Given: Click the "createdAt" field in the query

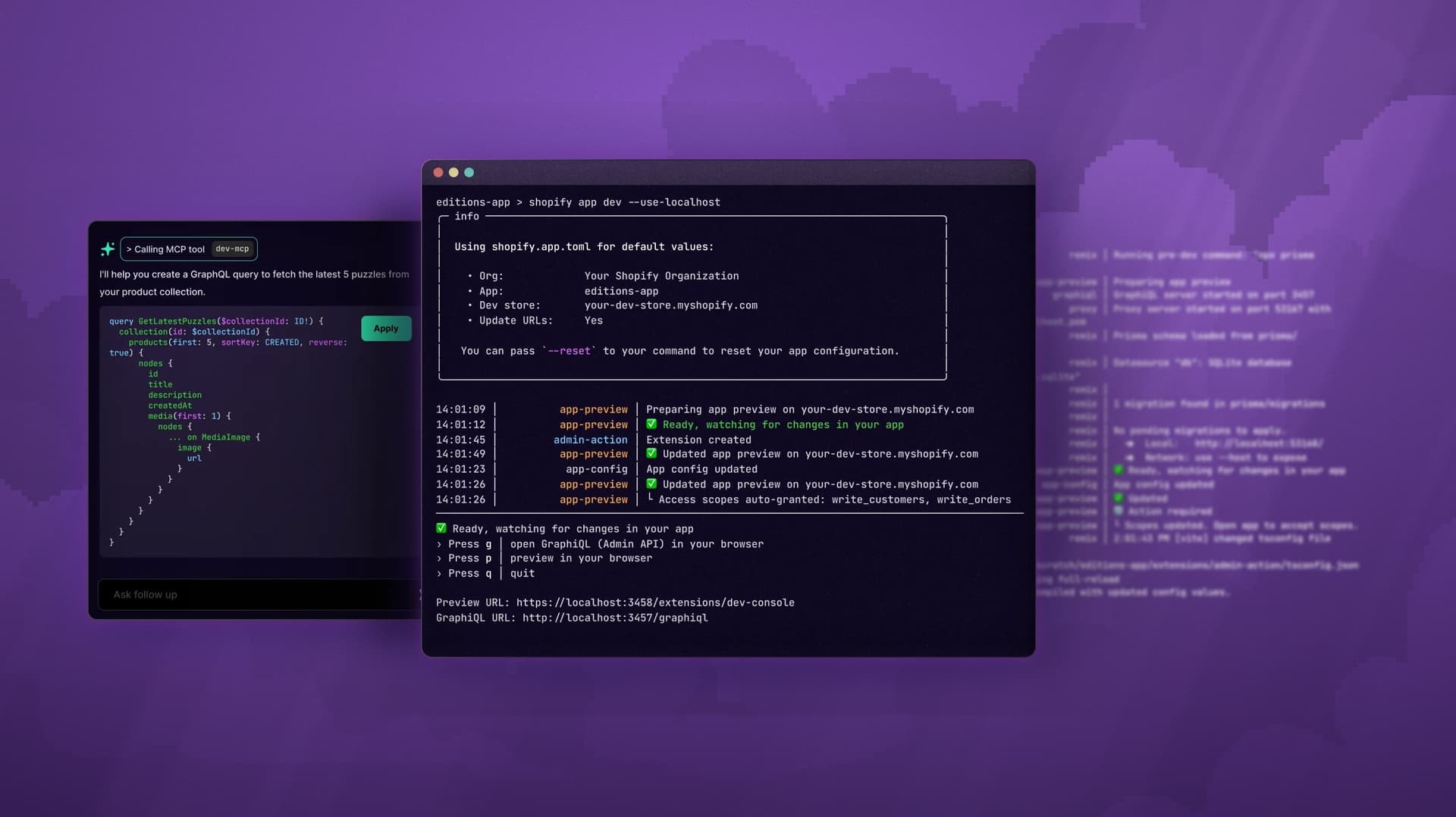Looking at the screenshot, I should (x=170, y=405).
